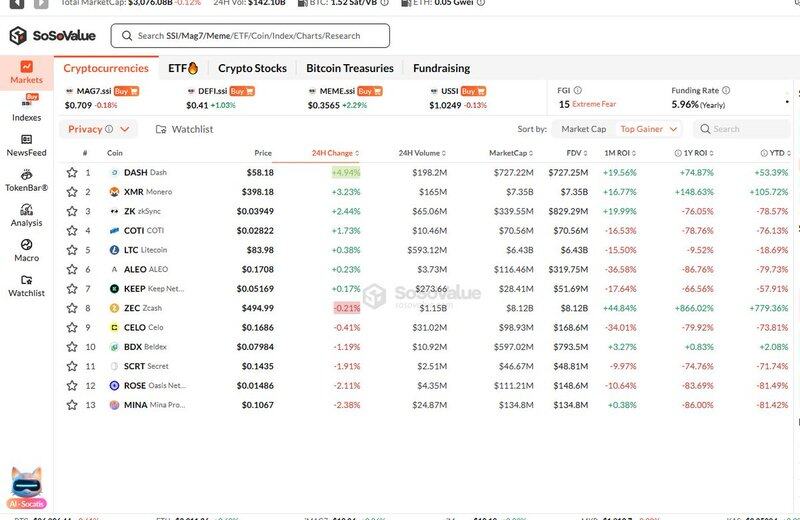Open the Top Gainer sort dropdown
Viewport: 800px width, 520px height.
point(649,129)
